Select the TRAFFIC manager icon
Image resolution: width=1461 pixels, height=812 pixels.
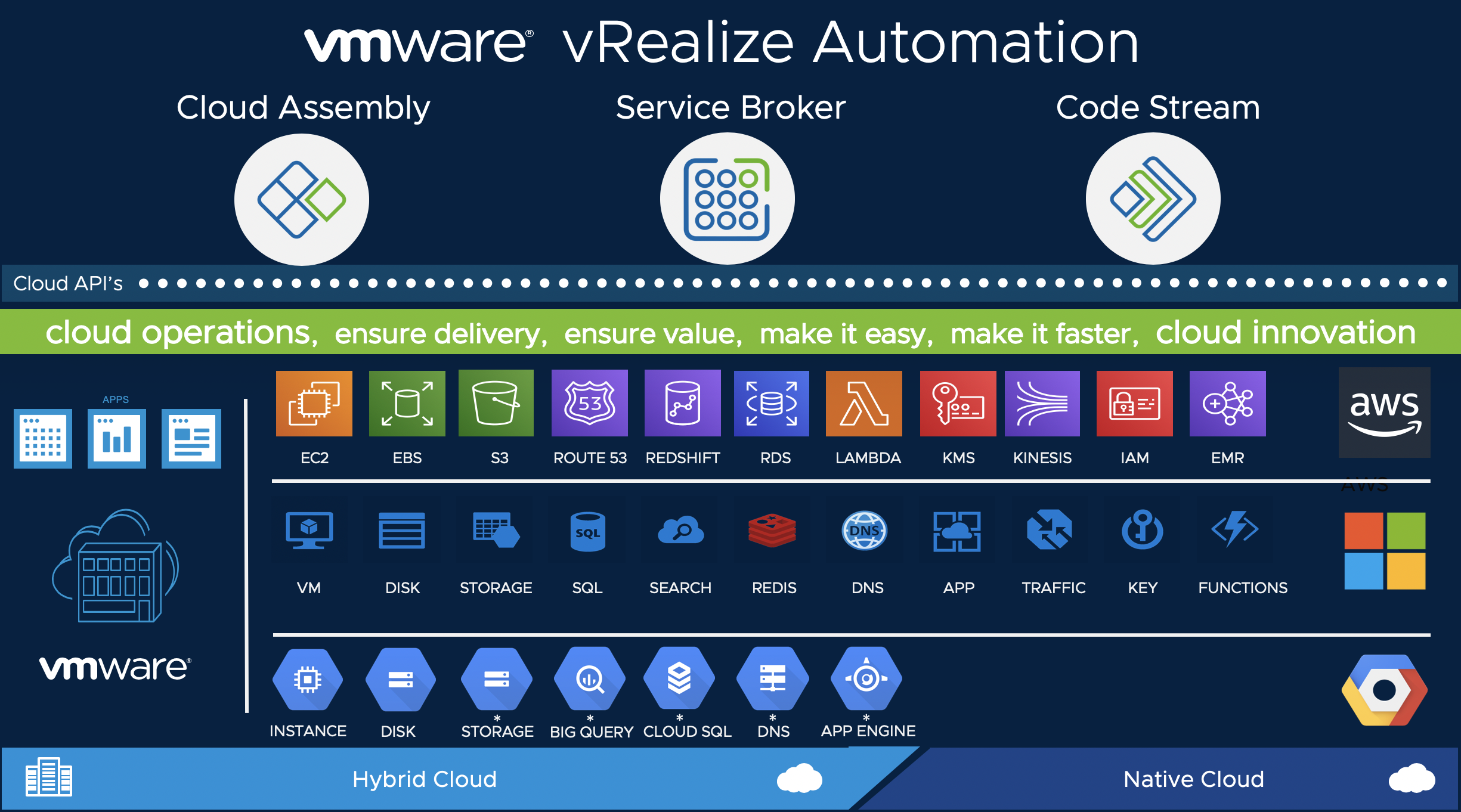coord(1050,530)
